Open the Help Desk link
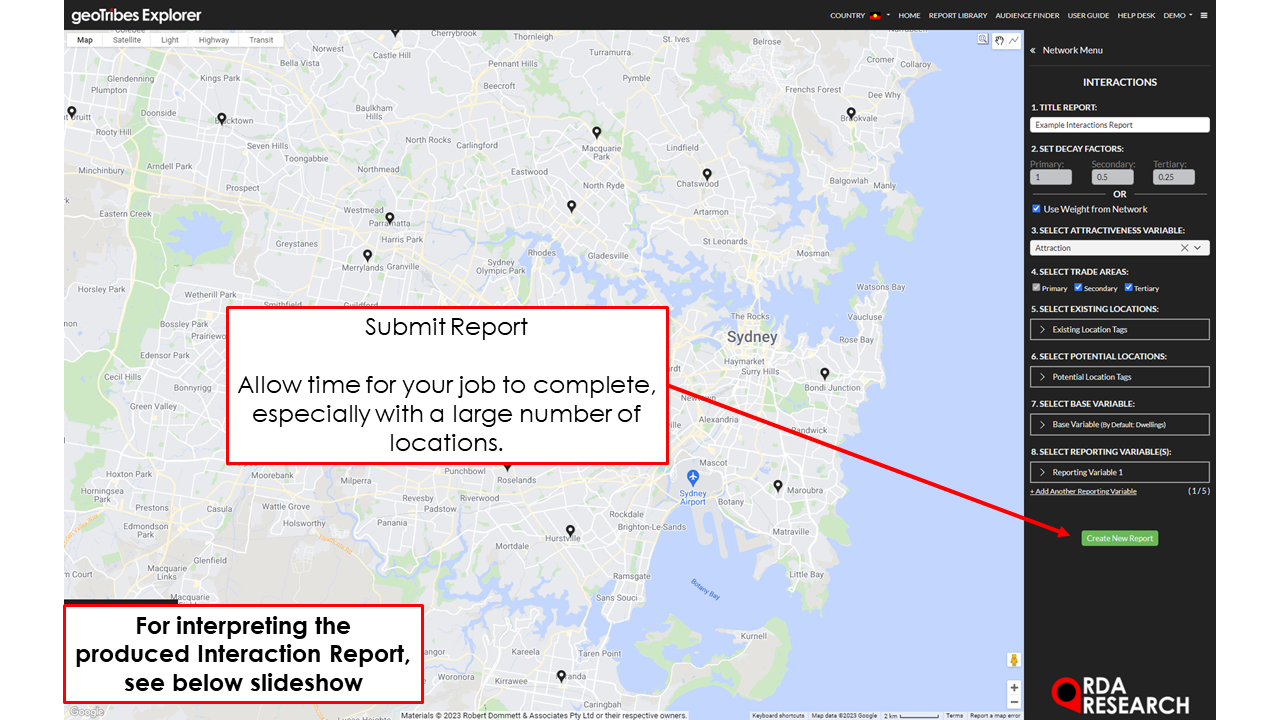 pos(1136,16)
